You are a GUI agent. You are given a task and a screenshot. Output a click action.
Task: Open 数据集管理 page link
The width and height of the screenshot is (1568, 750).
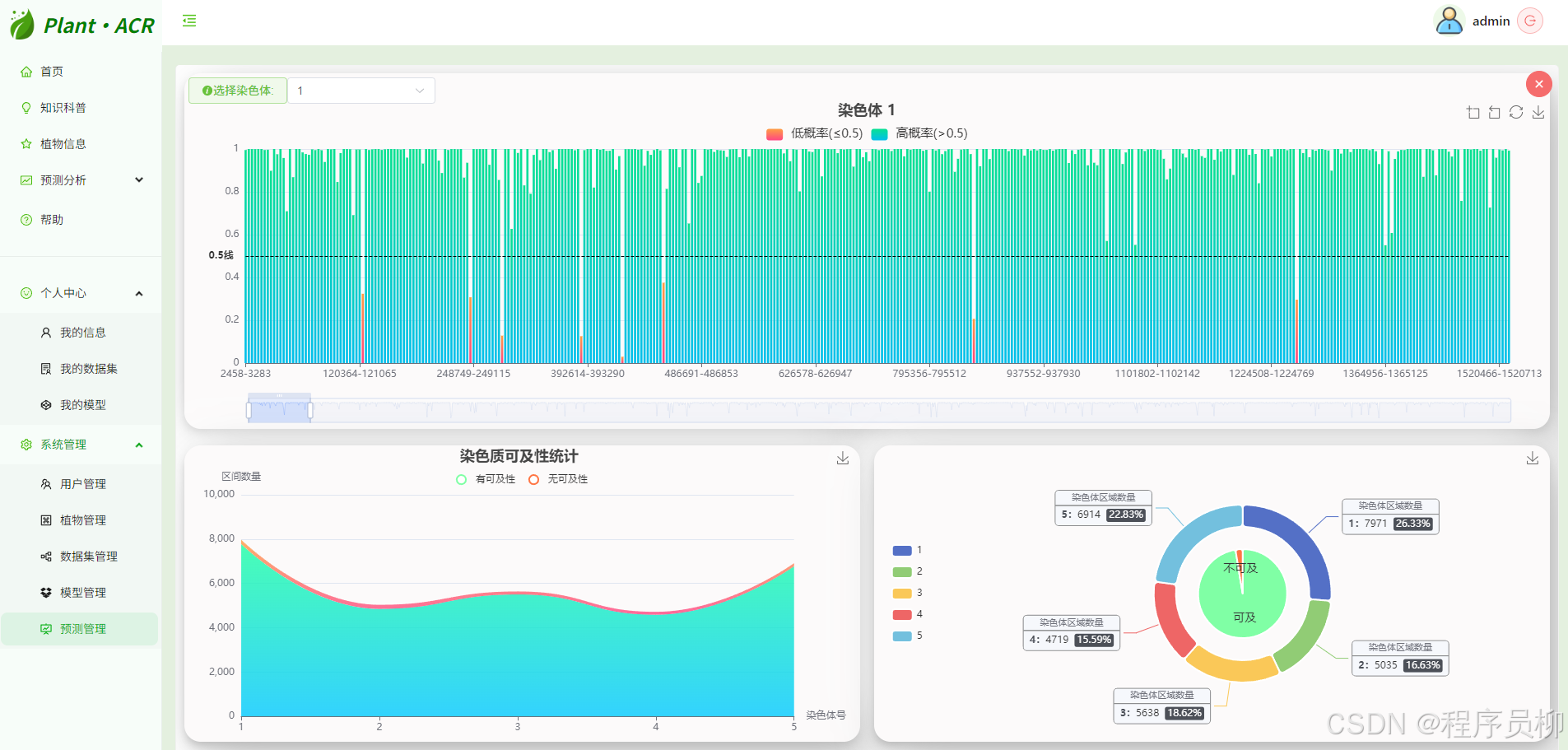(81, 557)
